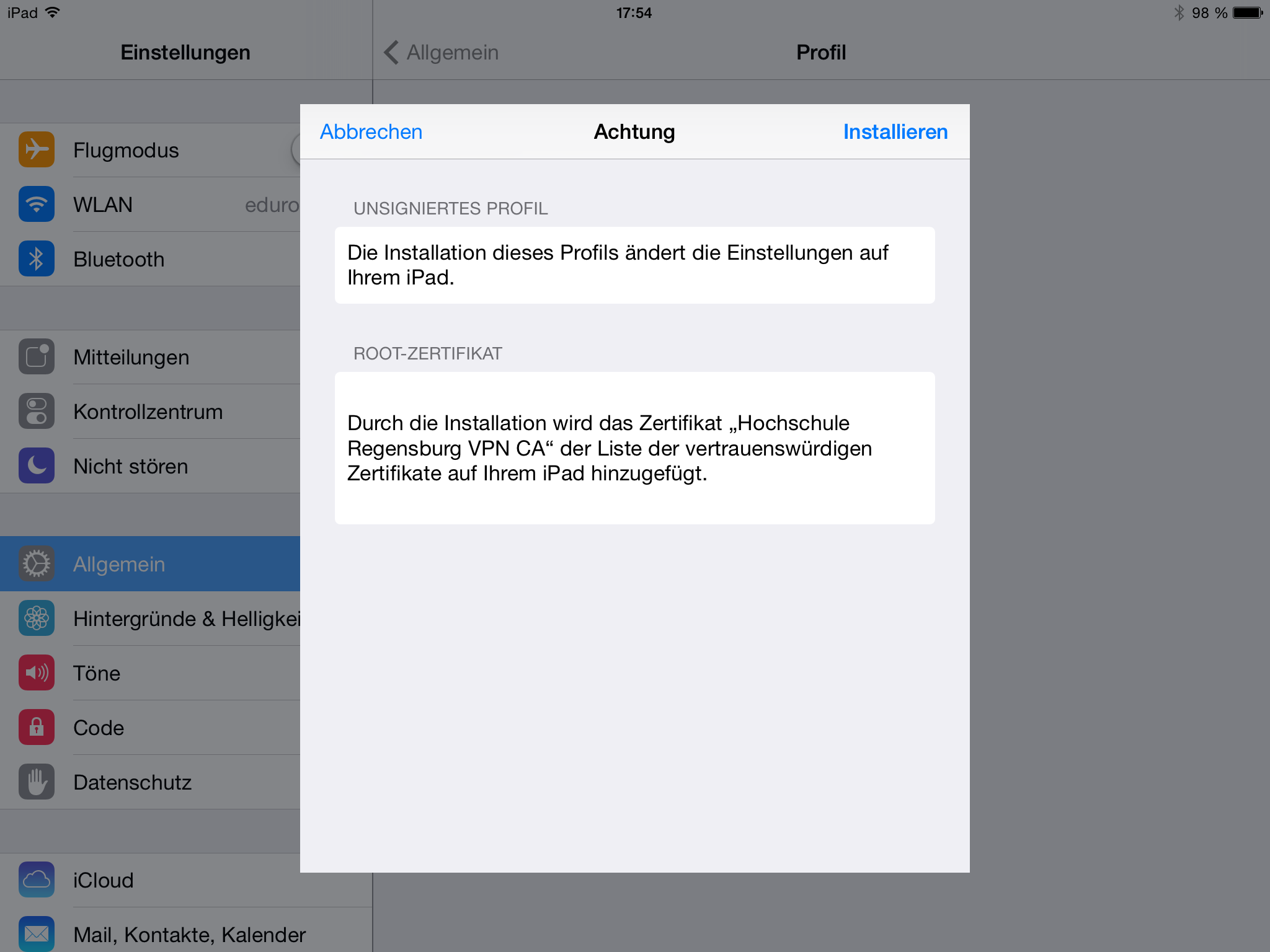Tap the UNSIGNIERTES PROFIL header
The image size is (1270, 952).
(451, 208)
